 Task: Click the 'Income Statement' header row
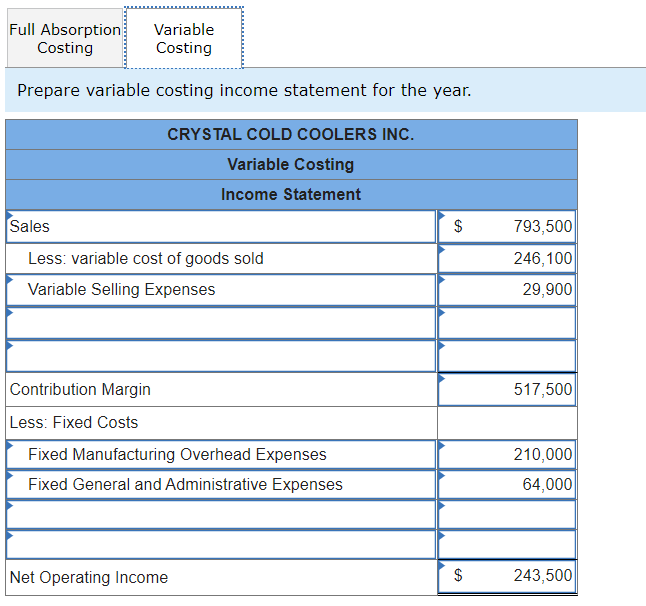pyautogui.click(x=291, y=194)
